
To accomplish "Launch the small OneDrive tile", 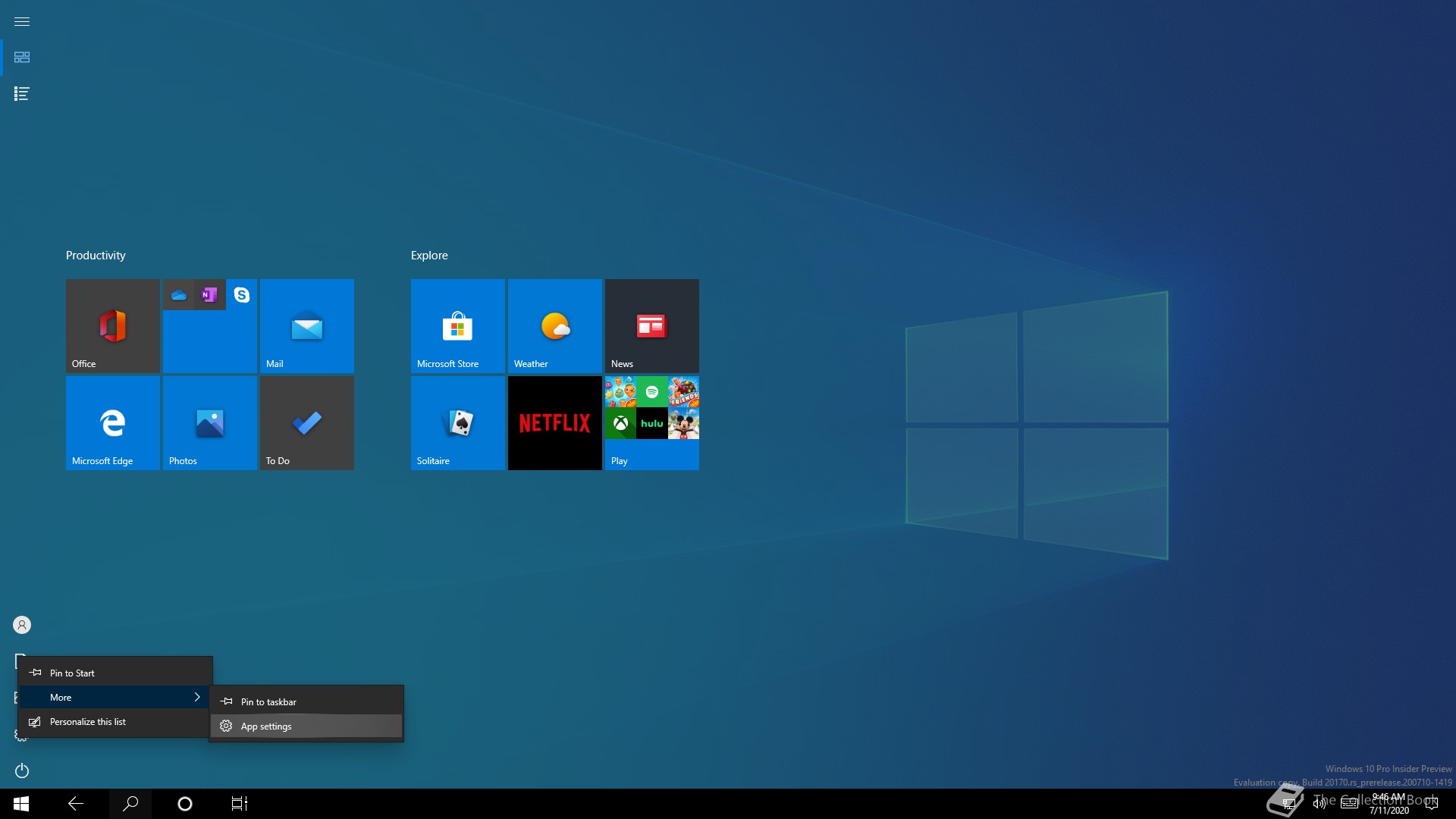I will click(x=179, y=295).
